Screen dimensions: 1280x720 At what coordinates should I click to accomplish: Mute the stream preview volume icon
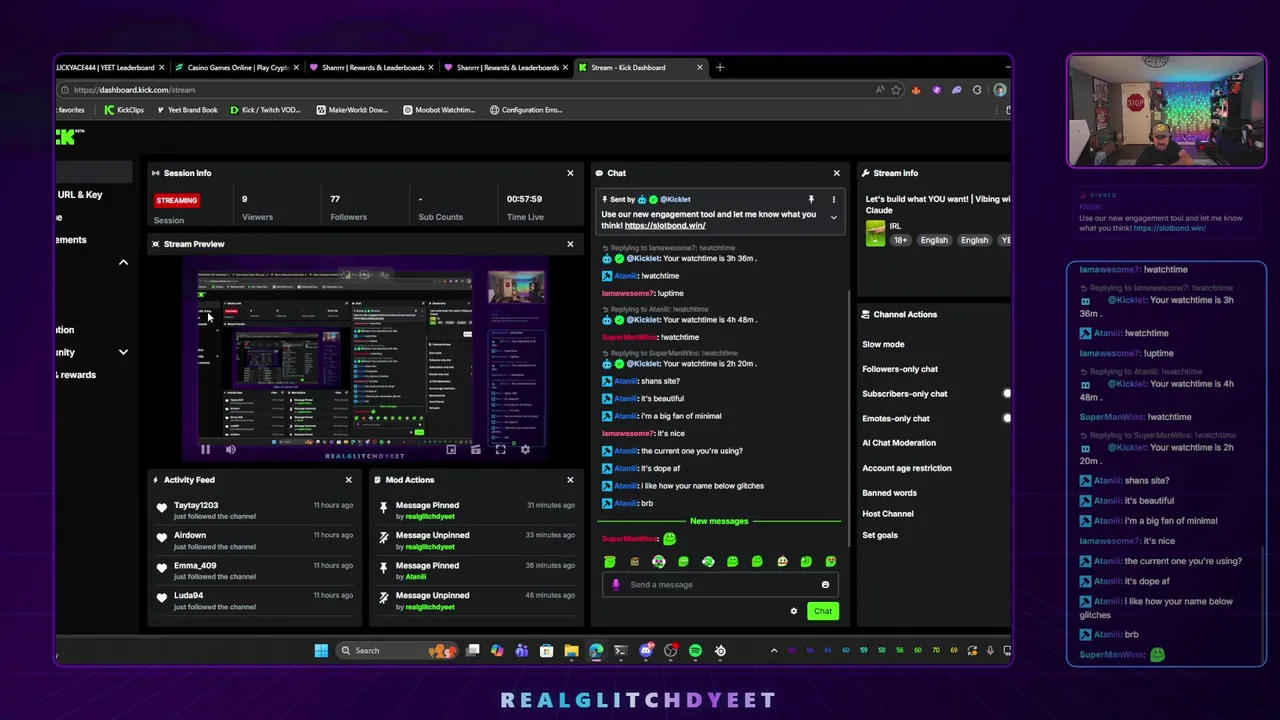(230, 450)
